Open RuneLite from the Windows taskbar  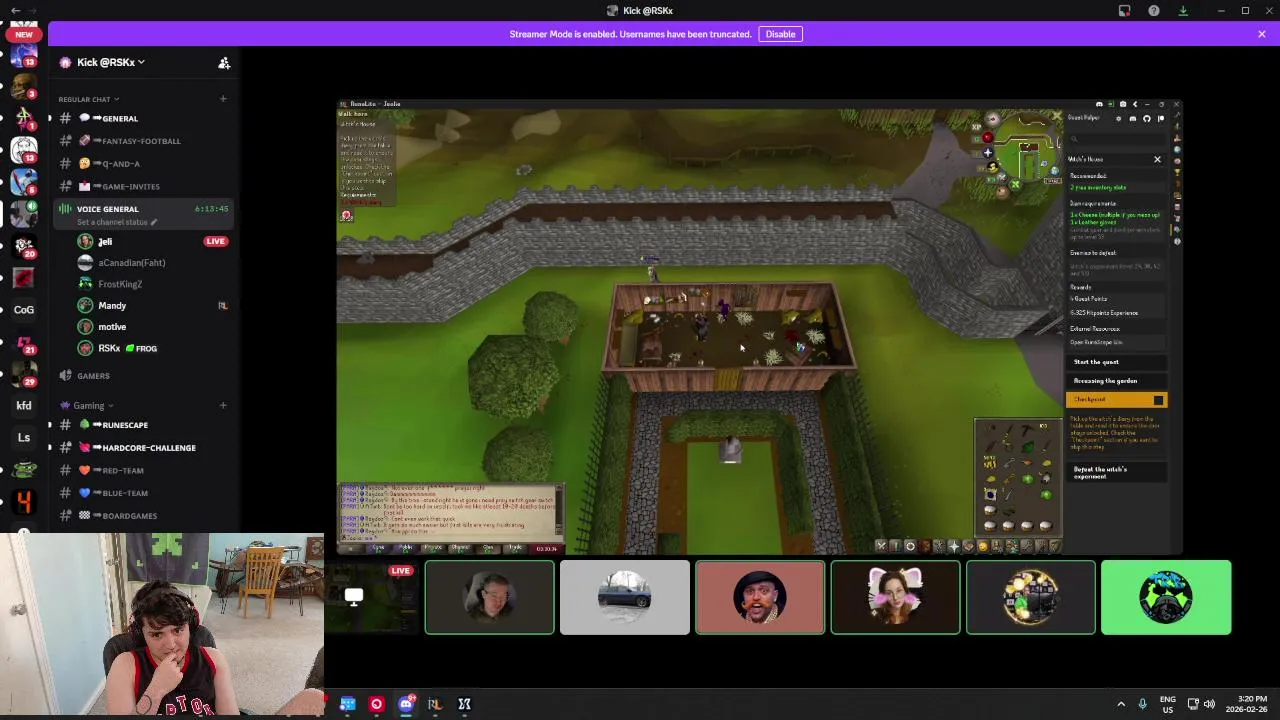click(434, 704)
